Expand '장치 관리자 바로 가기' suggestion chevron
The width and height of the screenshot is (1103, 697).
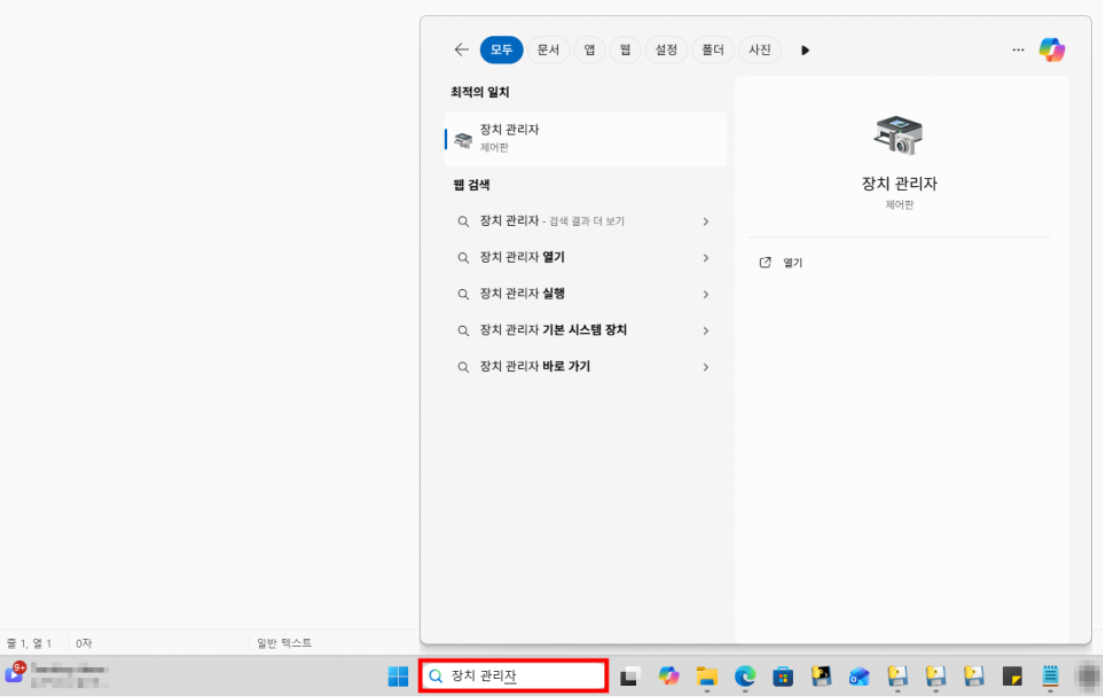click(x=706, y=367)
